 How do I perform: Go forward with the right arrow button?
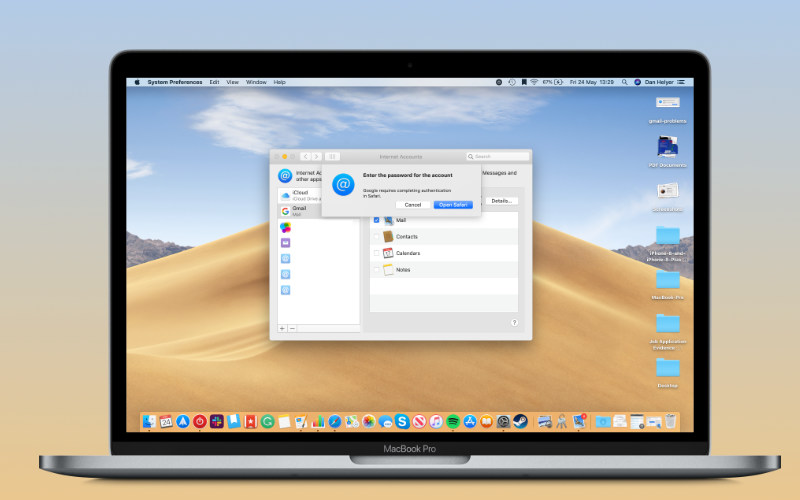click(x=316, y=157)
